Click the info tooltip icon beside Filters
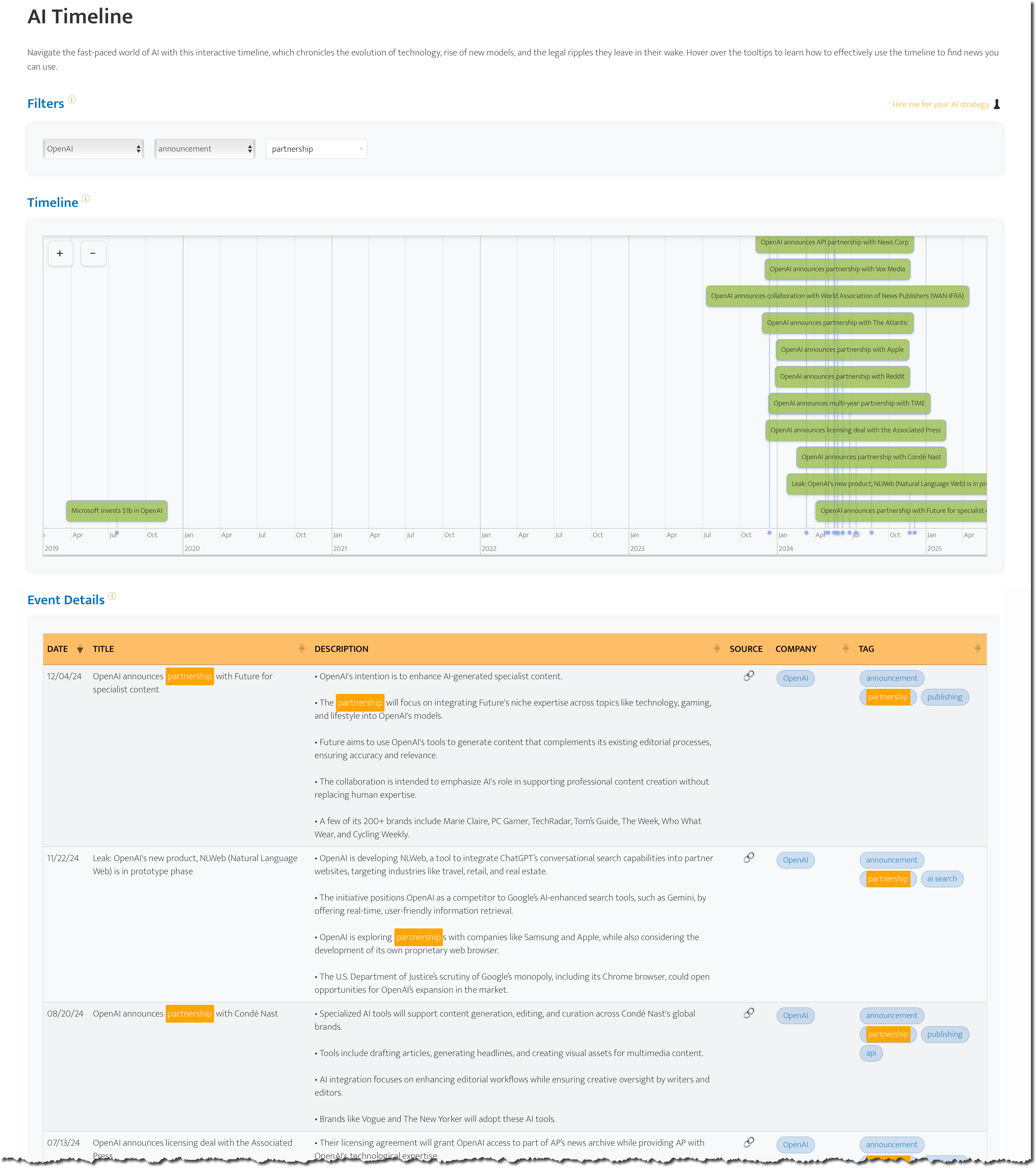The image size is (1036, 1168). 72,100
